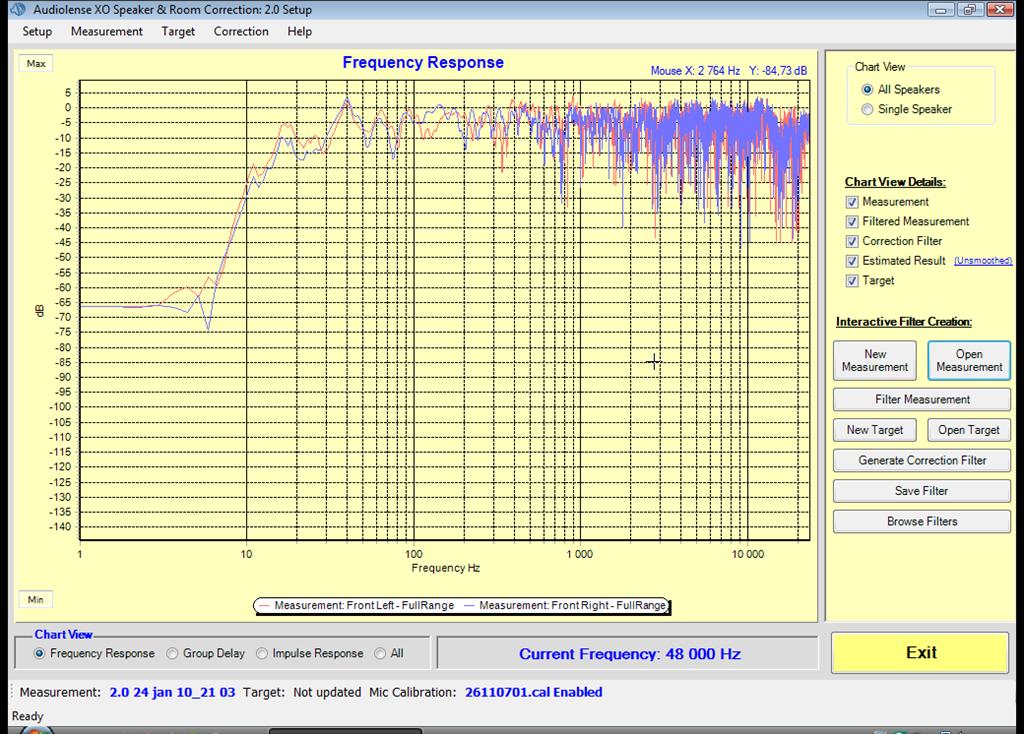Screen dimensions: 1024x734
Task: Click the Open Target button
Action: point(969,430)
